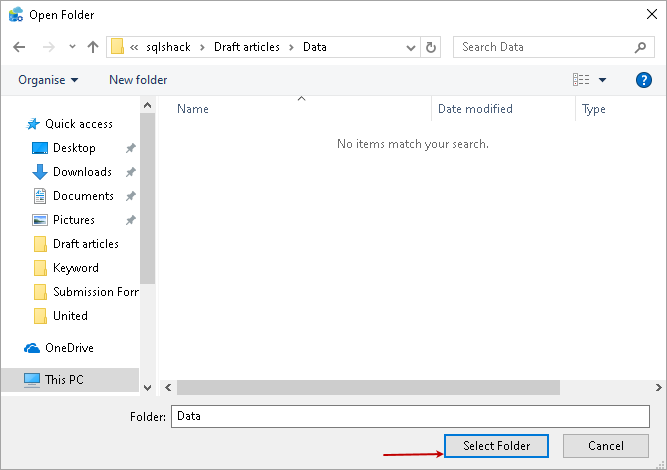Click the Folder name text field
This screenshot has height=470, width=667.
pyautogui.click(x=410, y=416)
